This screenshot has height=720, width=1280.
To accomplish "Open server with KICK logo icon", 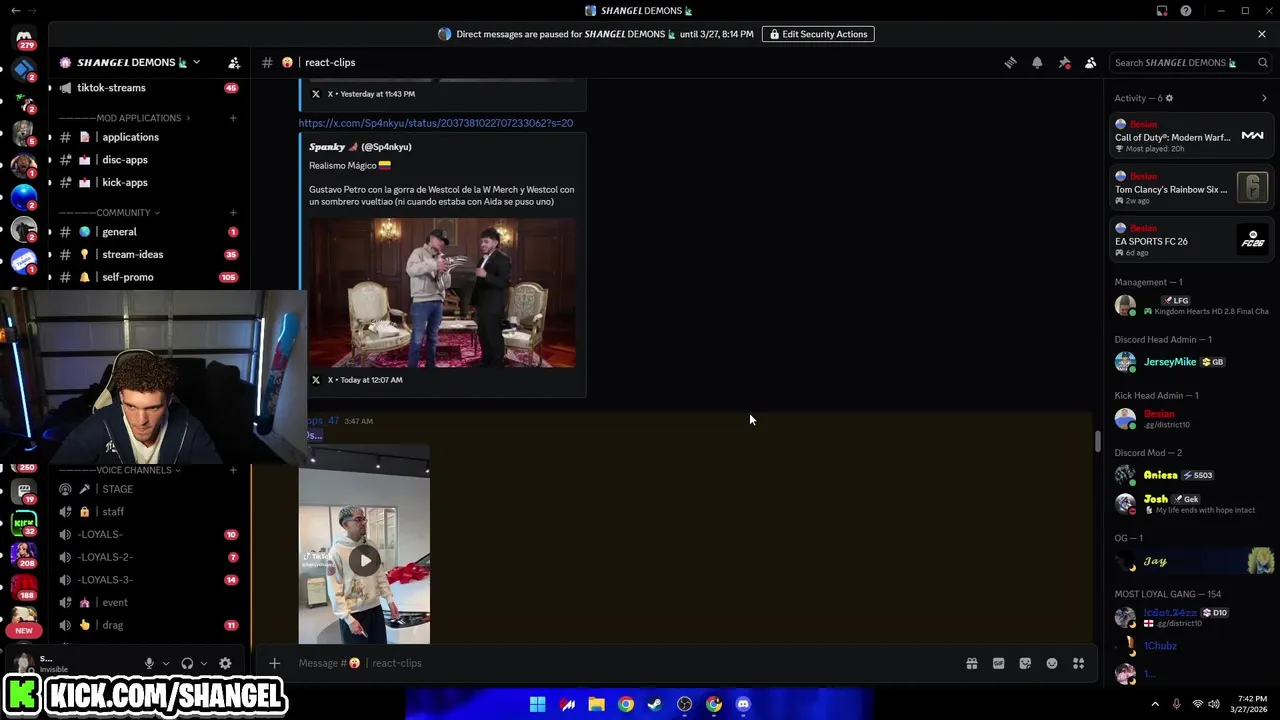I will coord(24,522).
